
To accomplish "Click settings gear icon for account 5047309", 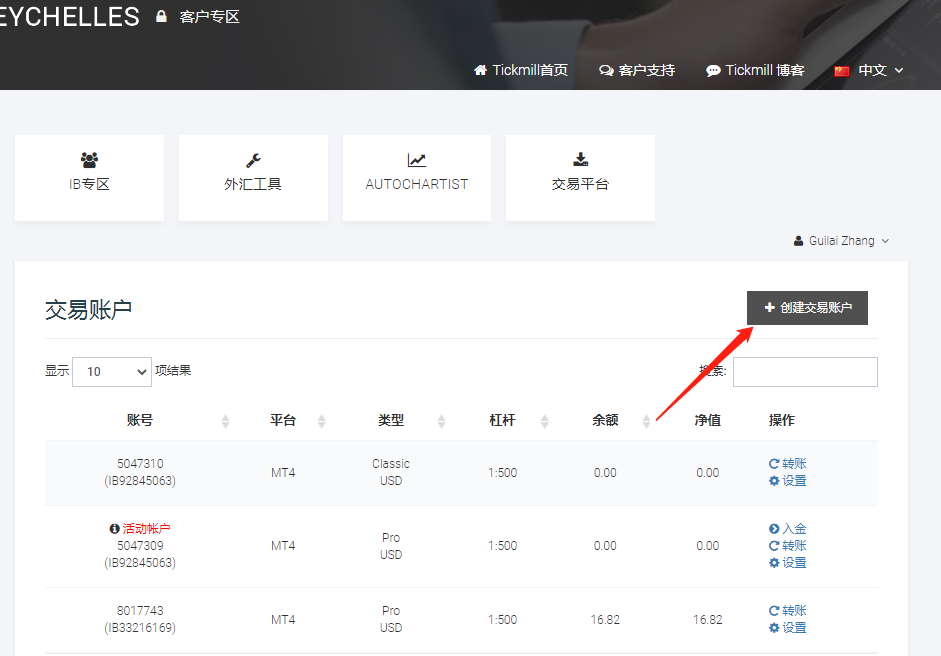I will pos(774,563).
